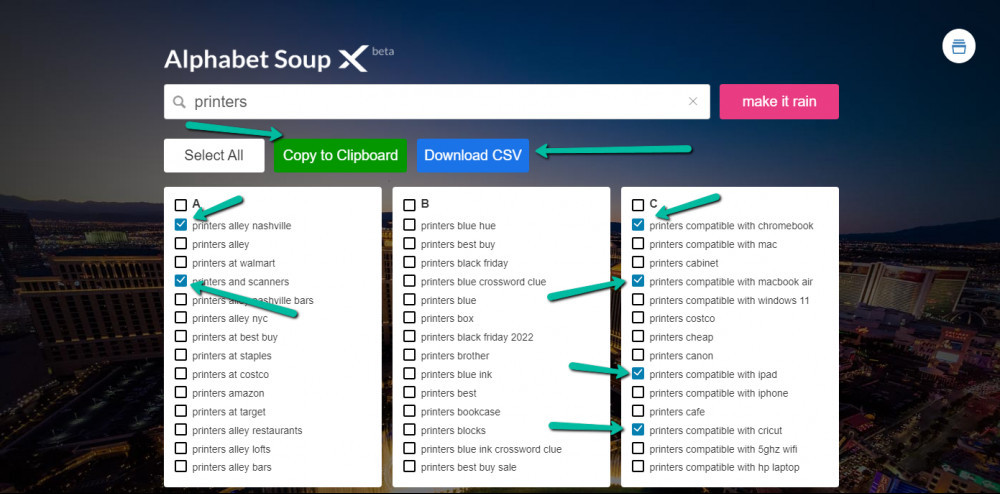Check the plain printers alley option
1000x494 pixels.
pyautogui.click(x=180, y=243)
